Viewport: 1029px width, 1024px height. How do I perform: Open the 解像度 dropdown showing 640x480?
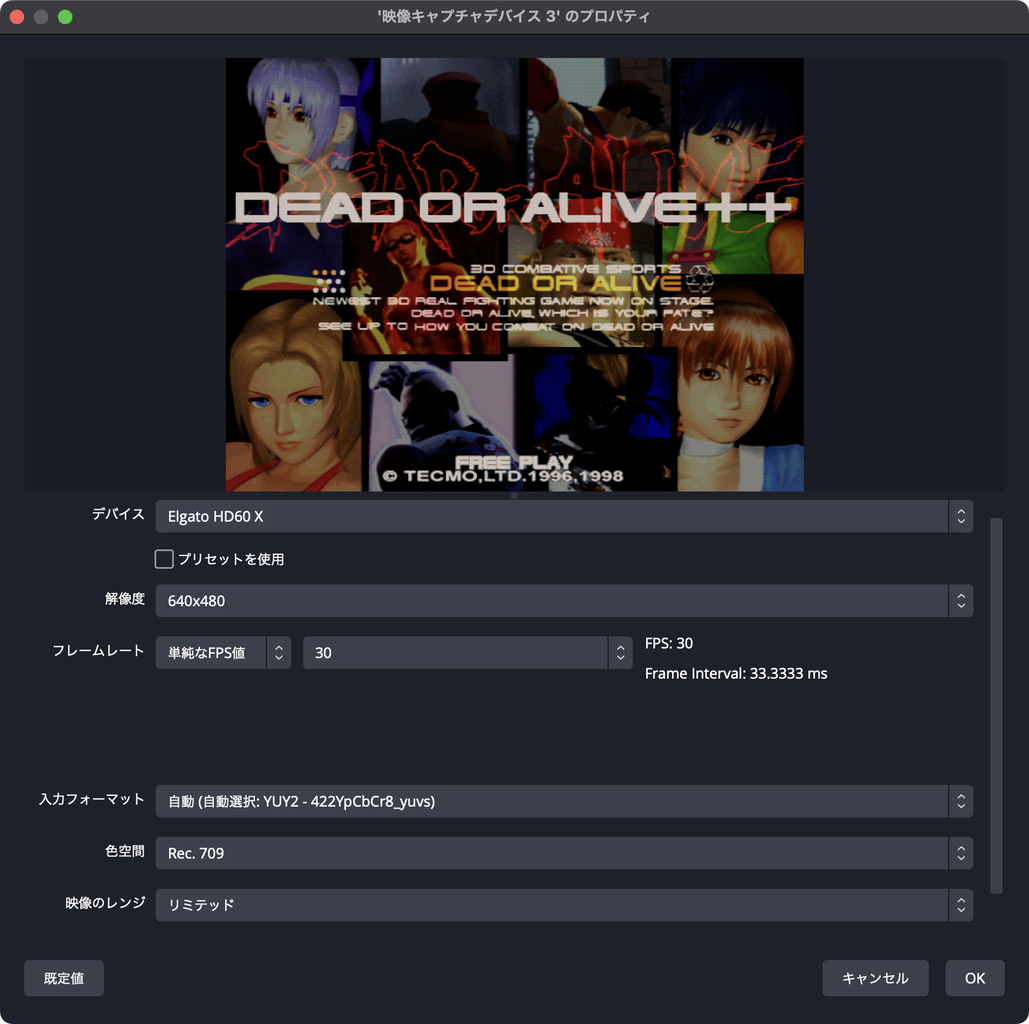coord(564,601)
